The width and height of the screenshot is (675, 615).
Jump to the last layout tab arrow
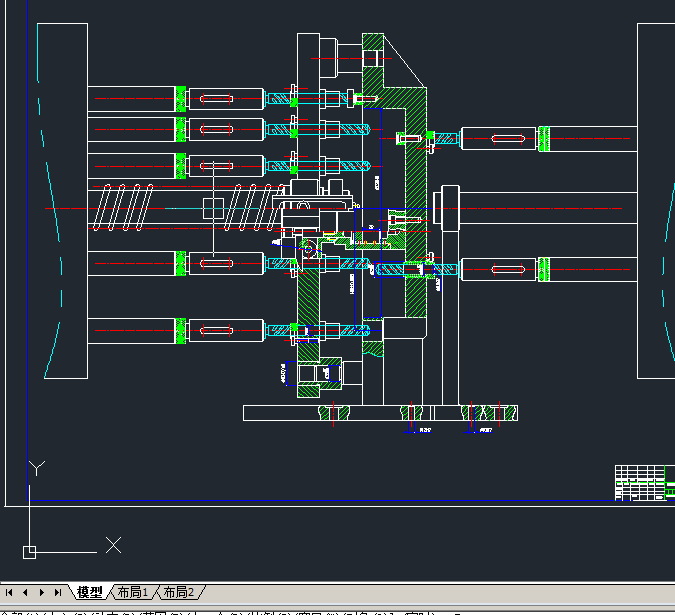(x=58, y=593)
